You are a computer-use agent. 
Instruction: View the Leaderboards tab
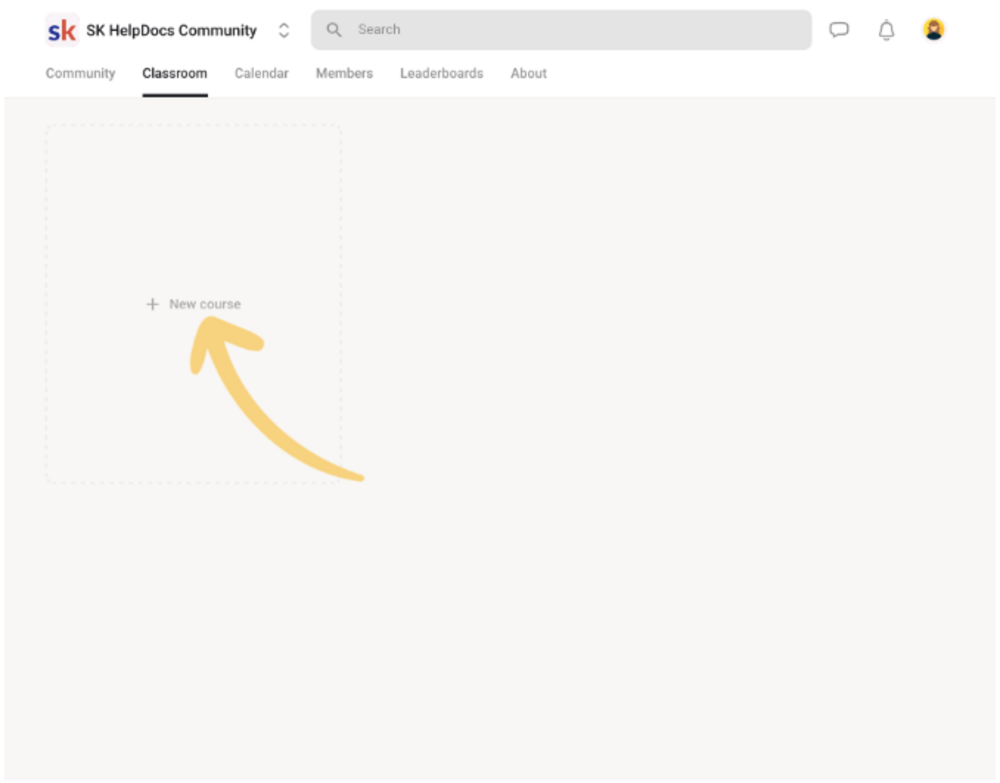click(441, 73)
